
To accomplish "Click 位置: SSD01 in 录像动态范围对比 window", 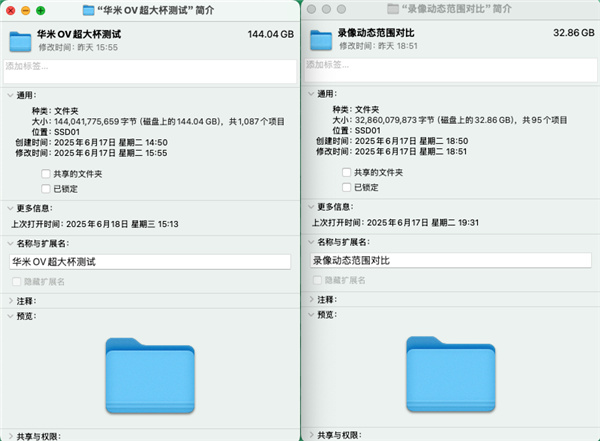I will [357, 131].
